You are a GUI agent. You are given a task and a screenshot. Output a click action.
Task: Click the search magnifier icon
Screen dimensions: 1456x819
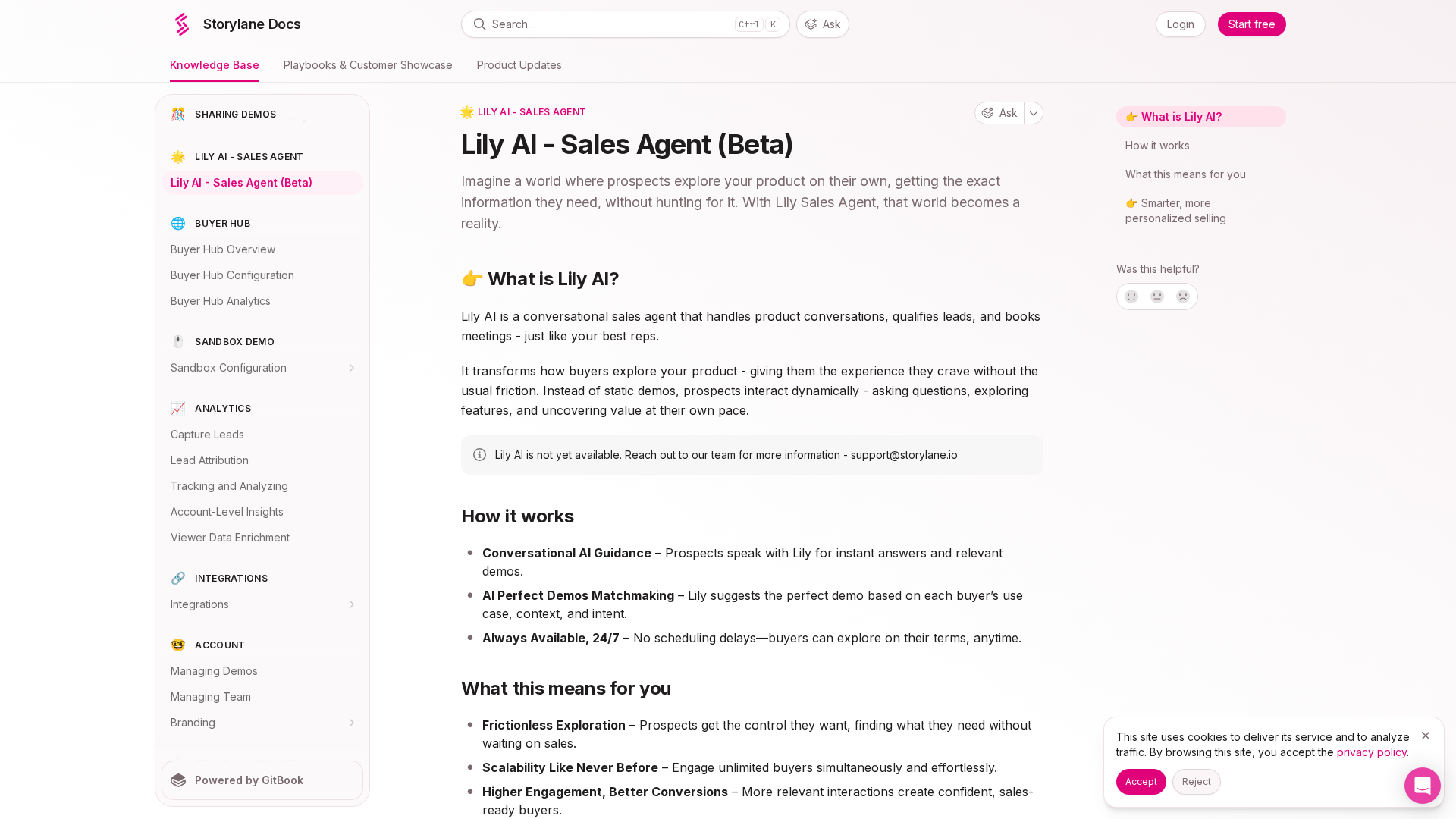479,24
